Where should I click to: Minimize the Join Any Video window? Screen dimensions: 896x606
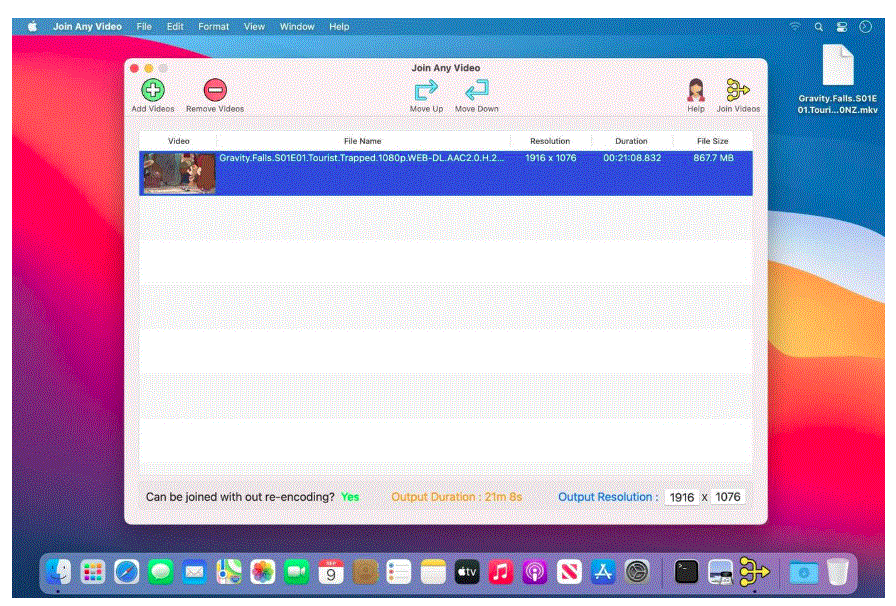coord(149,68)
